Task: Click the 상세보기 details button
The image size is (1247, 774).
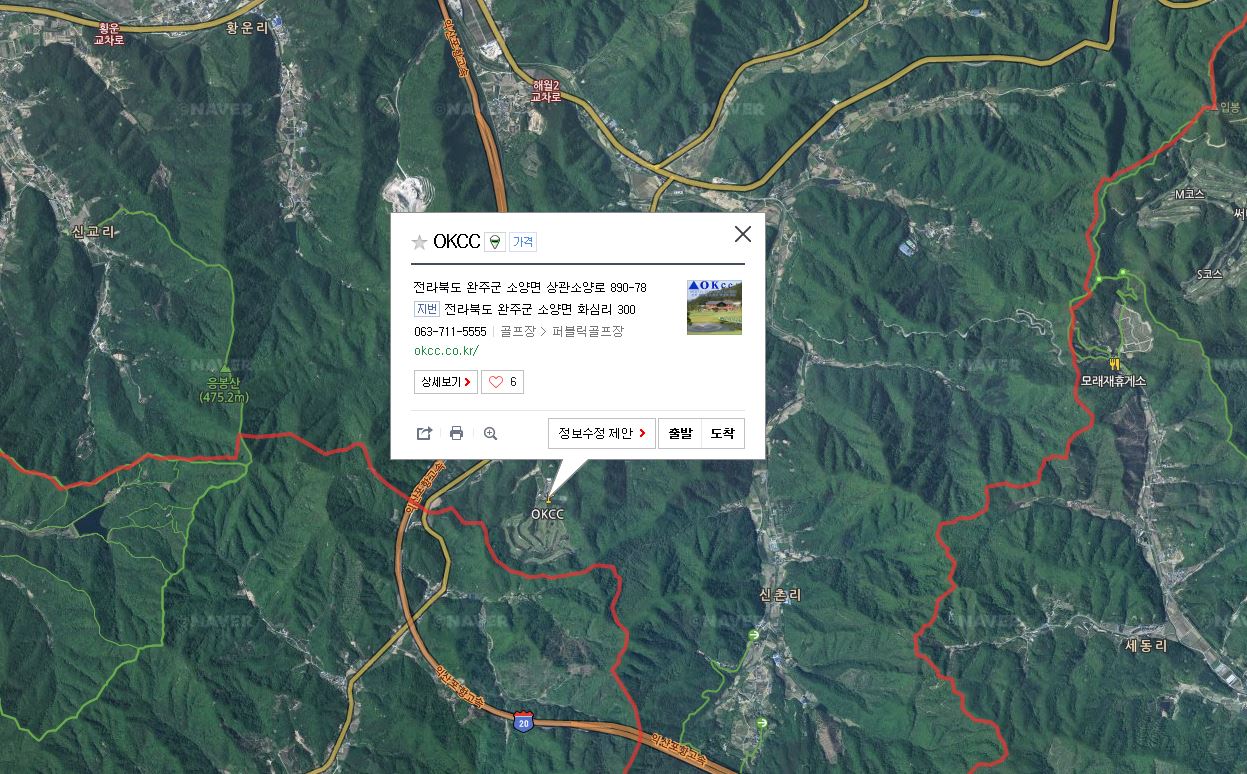Action: pyautogui.click(x=446, y=382)
